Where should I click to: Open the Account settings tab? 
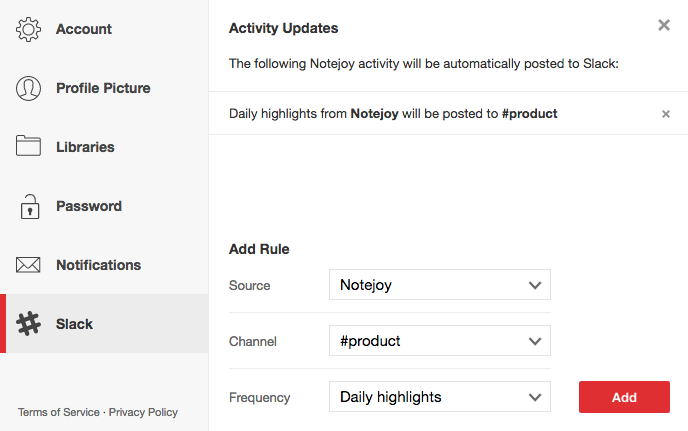point(84,29)
